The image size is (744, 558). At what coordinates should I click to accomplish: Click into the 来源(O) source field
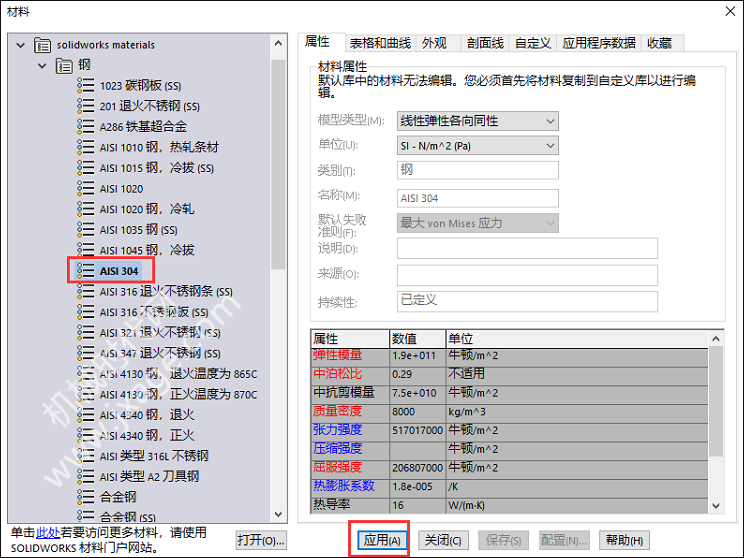coord(527,275)
